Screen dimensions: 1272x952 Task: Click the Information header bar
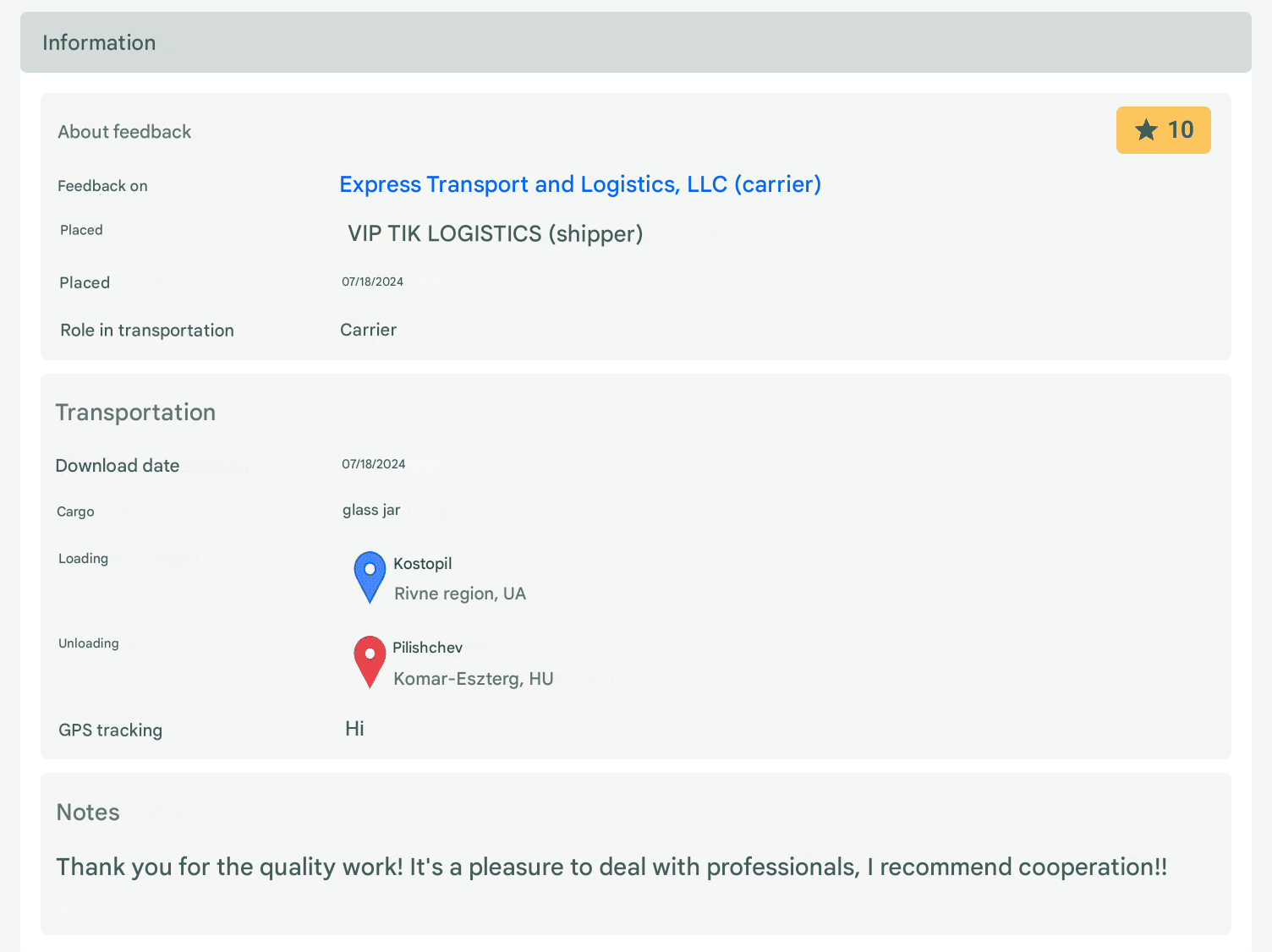click(x=636, y=42)
